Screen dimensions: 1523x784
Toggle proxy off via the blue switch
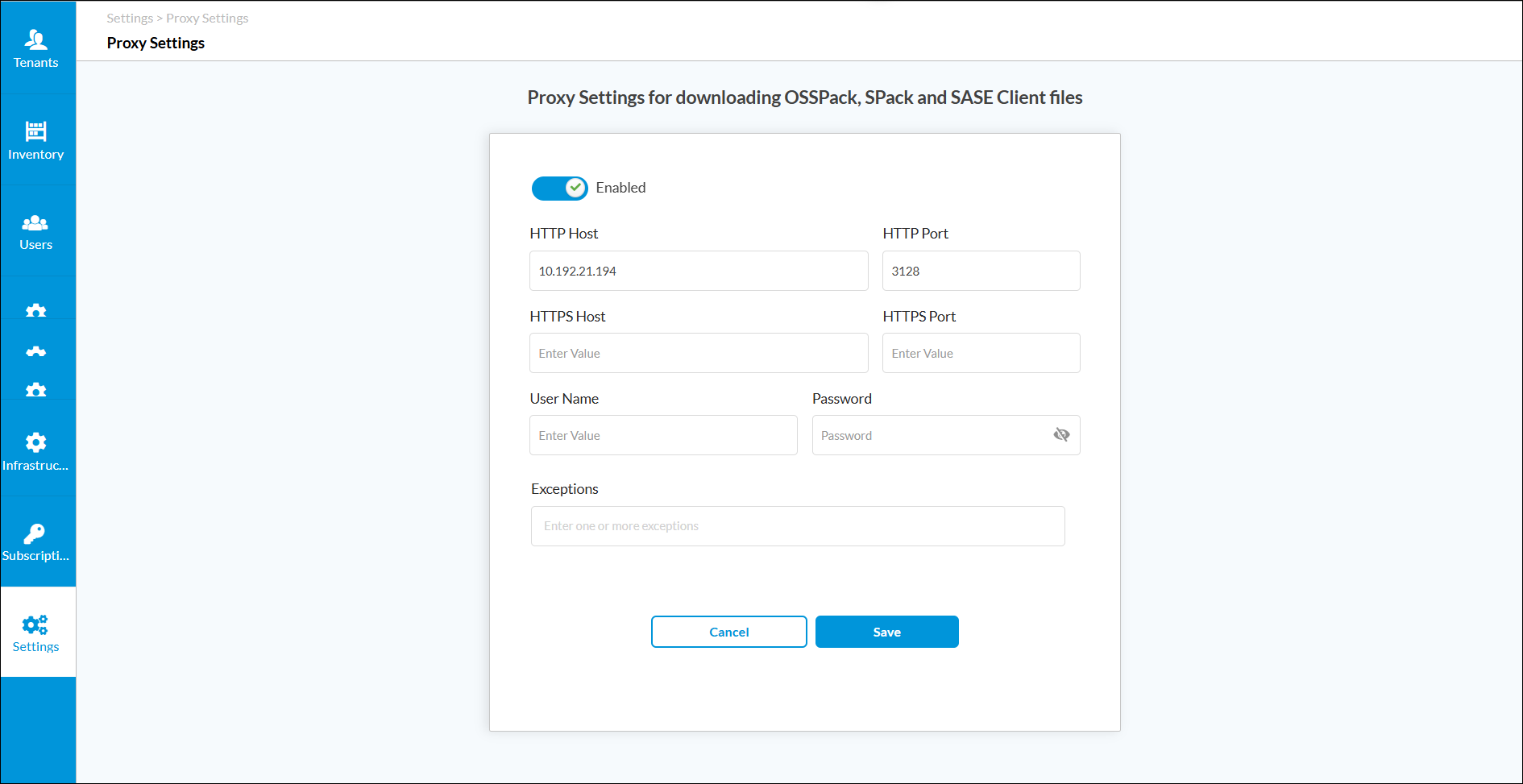pyautogui.click(x=559, y=188)
